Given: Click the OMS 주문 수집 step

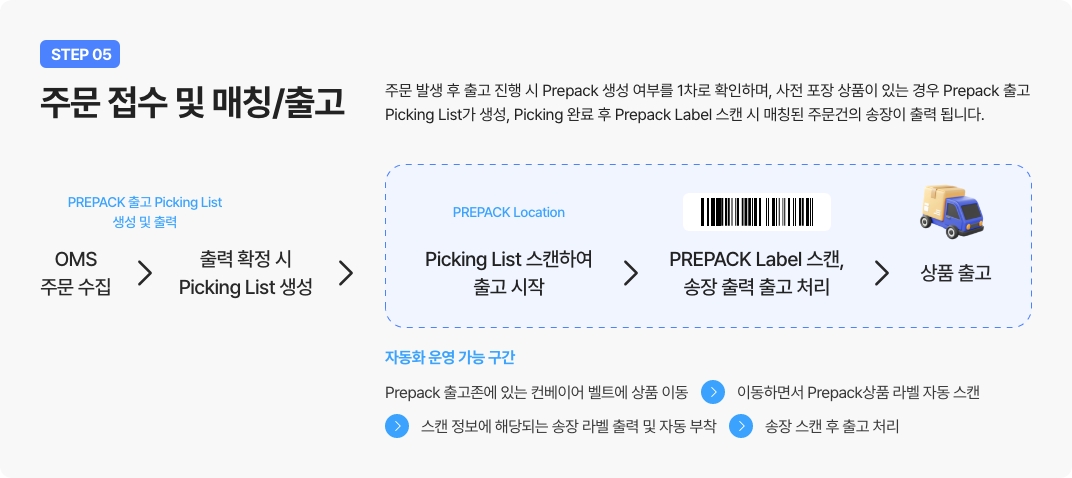Looking at the screenshot, I should [76, 274].
